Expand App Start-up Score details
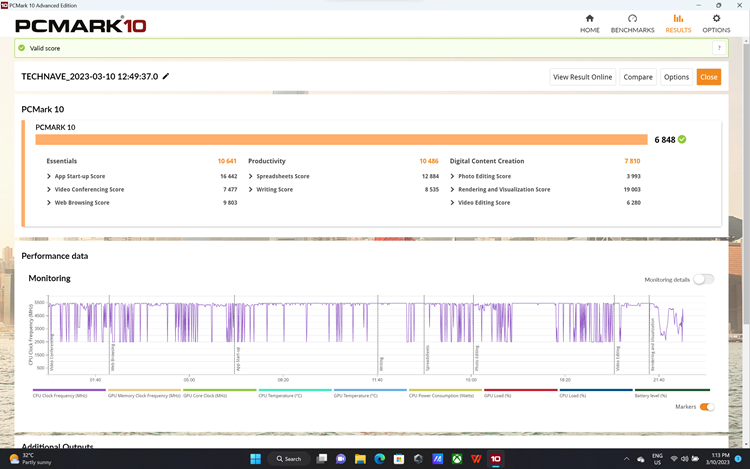The image size is (750, 469). pyautogui.click(x=49, y=176)
